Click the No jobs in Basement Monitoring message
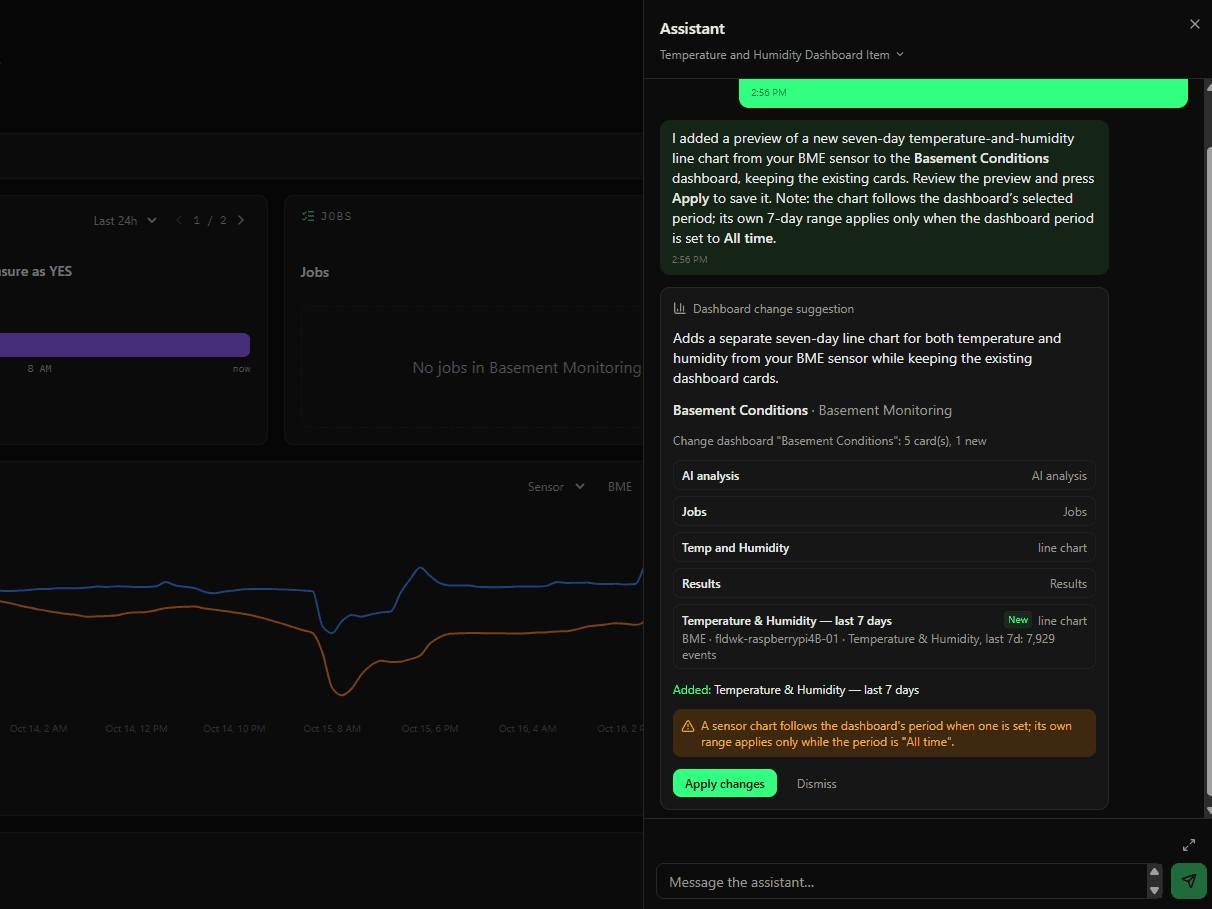This screenshot has width=1212, height=909. tap(527, 368)
